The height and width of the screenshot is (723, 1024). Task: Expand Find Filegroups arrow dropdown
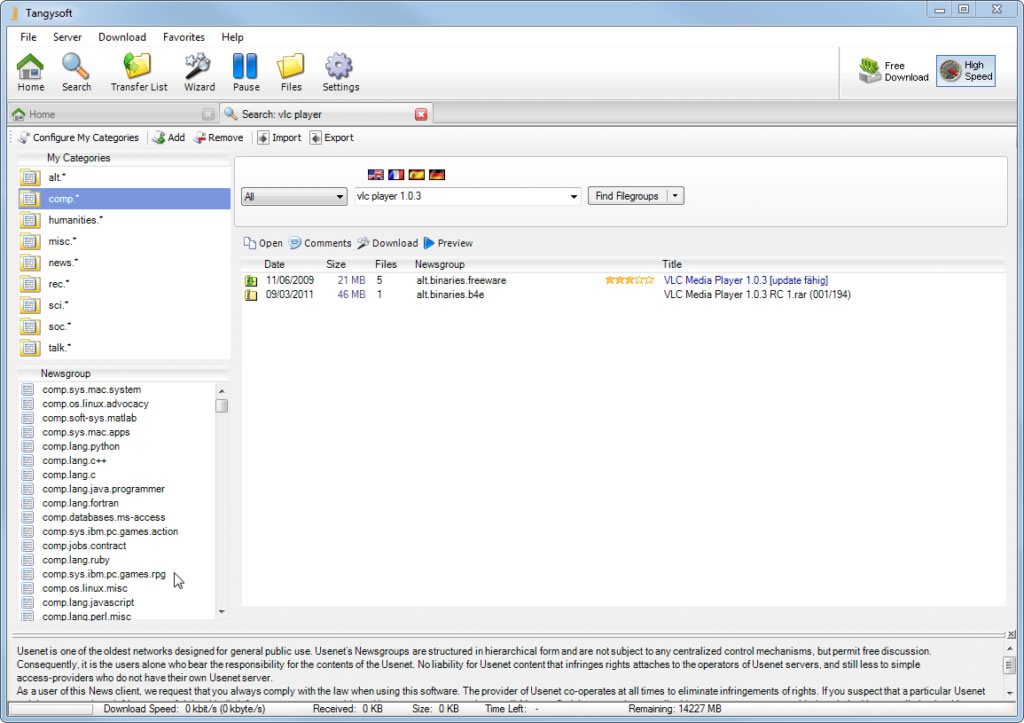[x=675, y=196]
